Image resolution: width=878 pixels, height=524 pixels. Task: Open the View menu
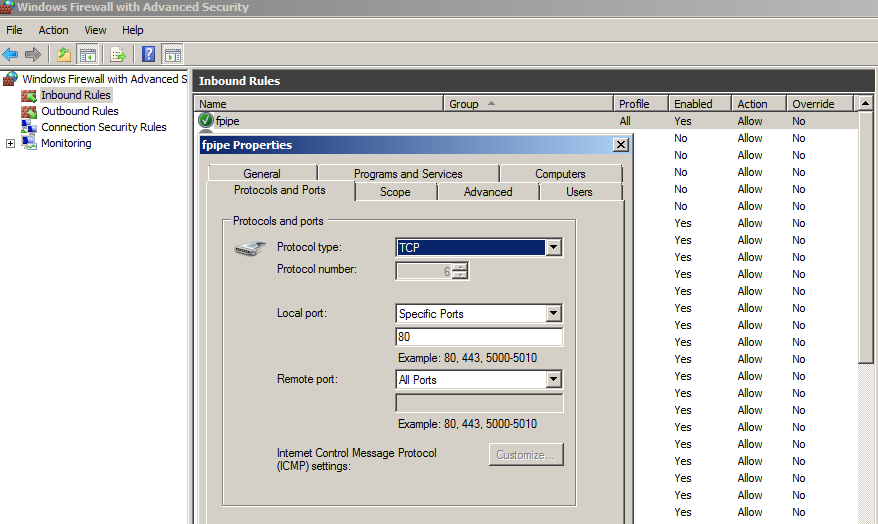(x=95, y=30)
